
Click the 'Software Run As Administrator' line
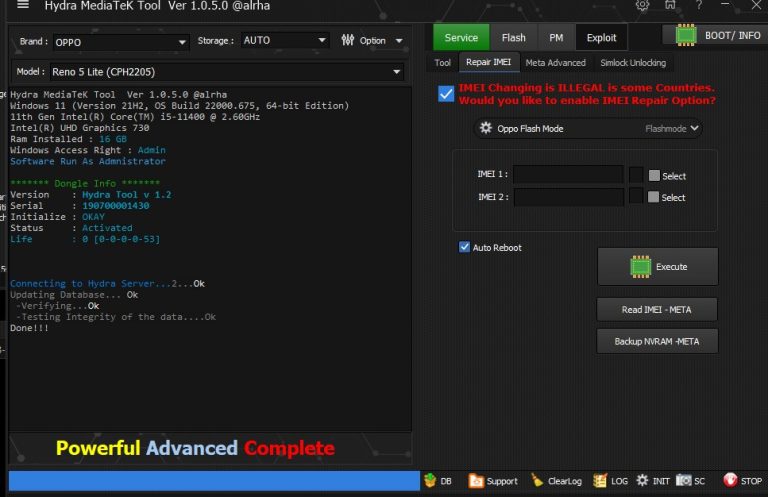pyautogui.click(x=88, y=161)
